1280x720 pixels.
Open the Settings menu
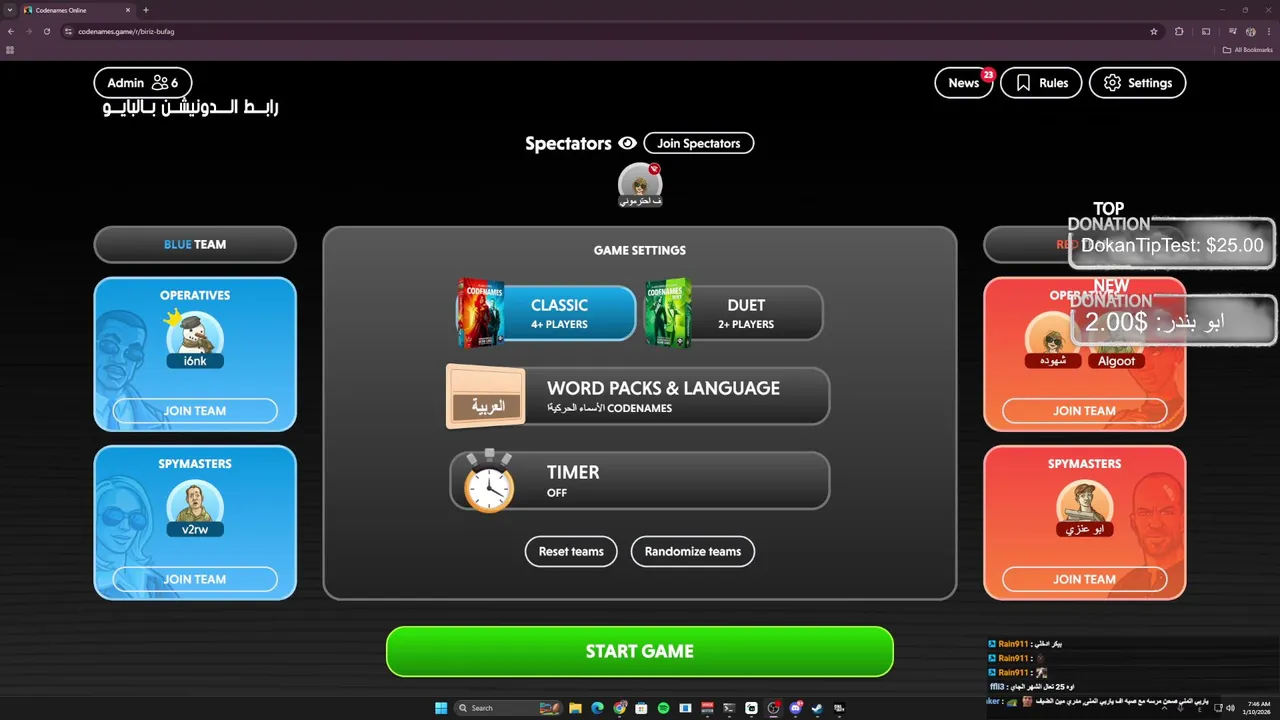coord(1138,83)
